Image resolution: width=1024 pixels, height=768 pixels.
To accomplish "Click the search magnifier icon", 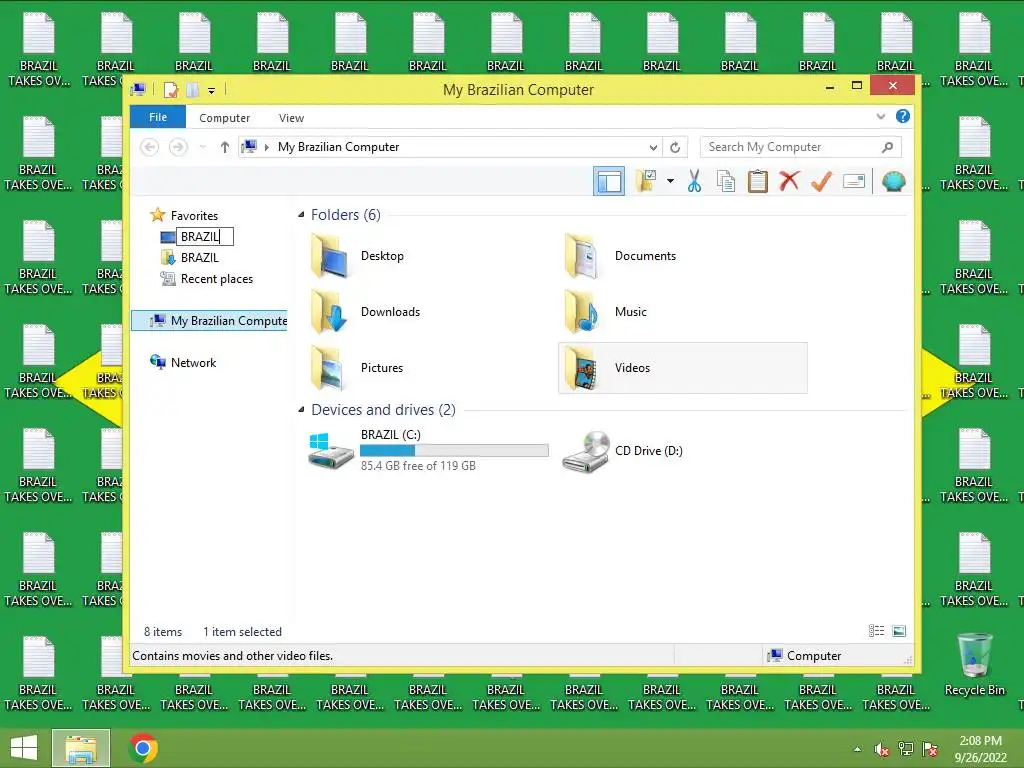I will tap(888, 147).
